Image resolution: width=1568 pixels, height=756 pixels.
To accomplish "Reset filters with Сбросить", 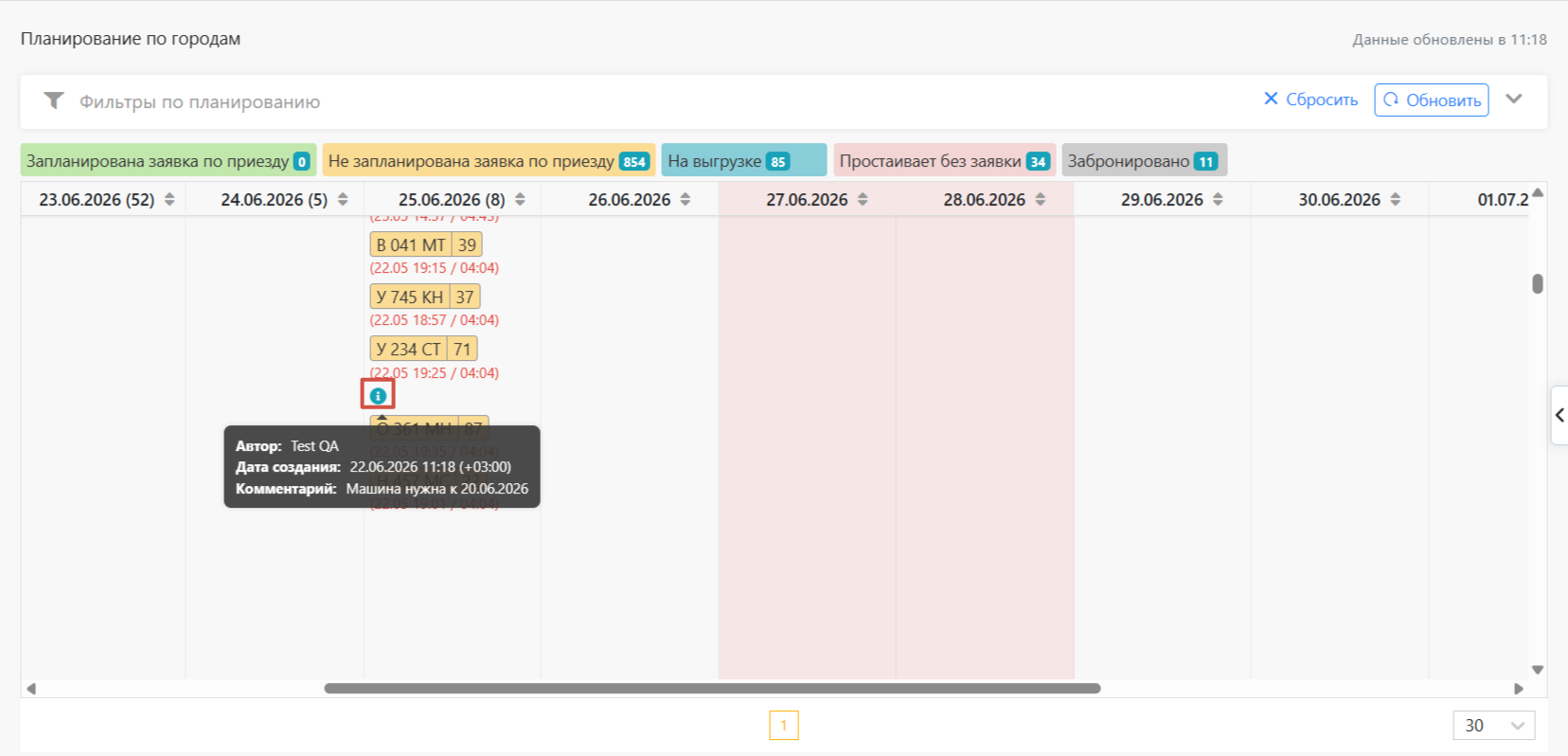I will point(1310,99).
